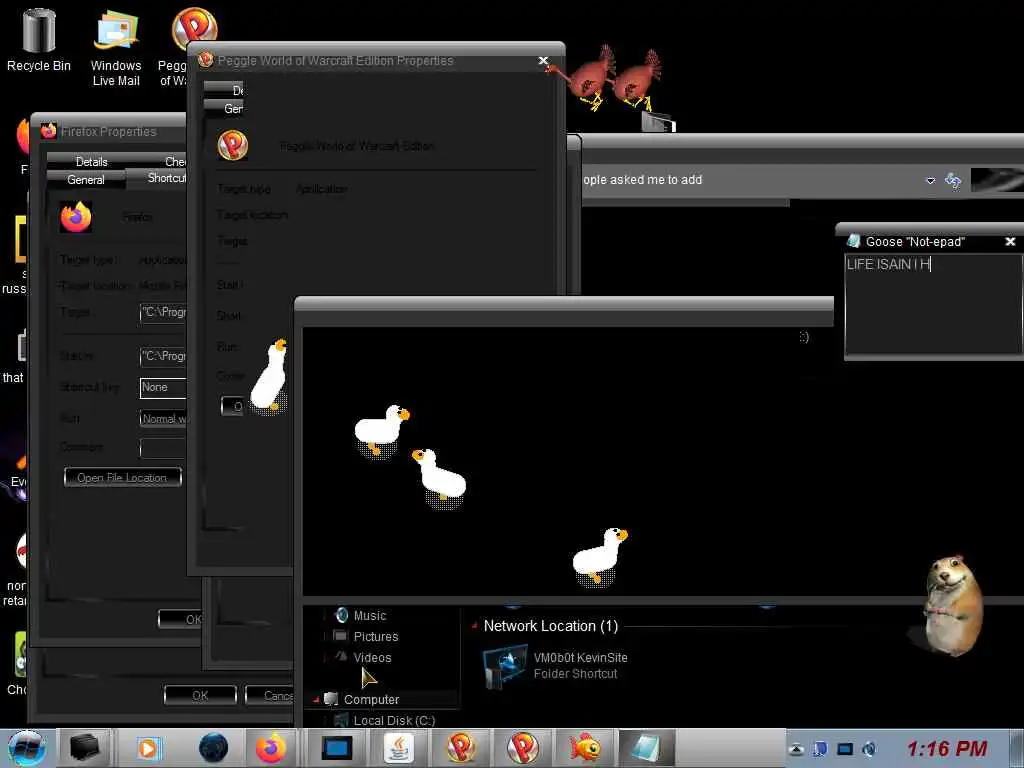Collapse the Network Location (1) group
This screenshot has height=768, width=1024.
475,626
